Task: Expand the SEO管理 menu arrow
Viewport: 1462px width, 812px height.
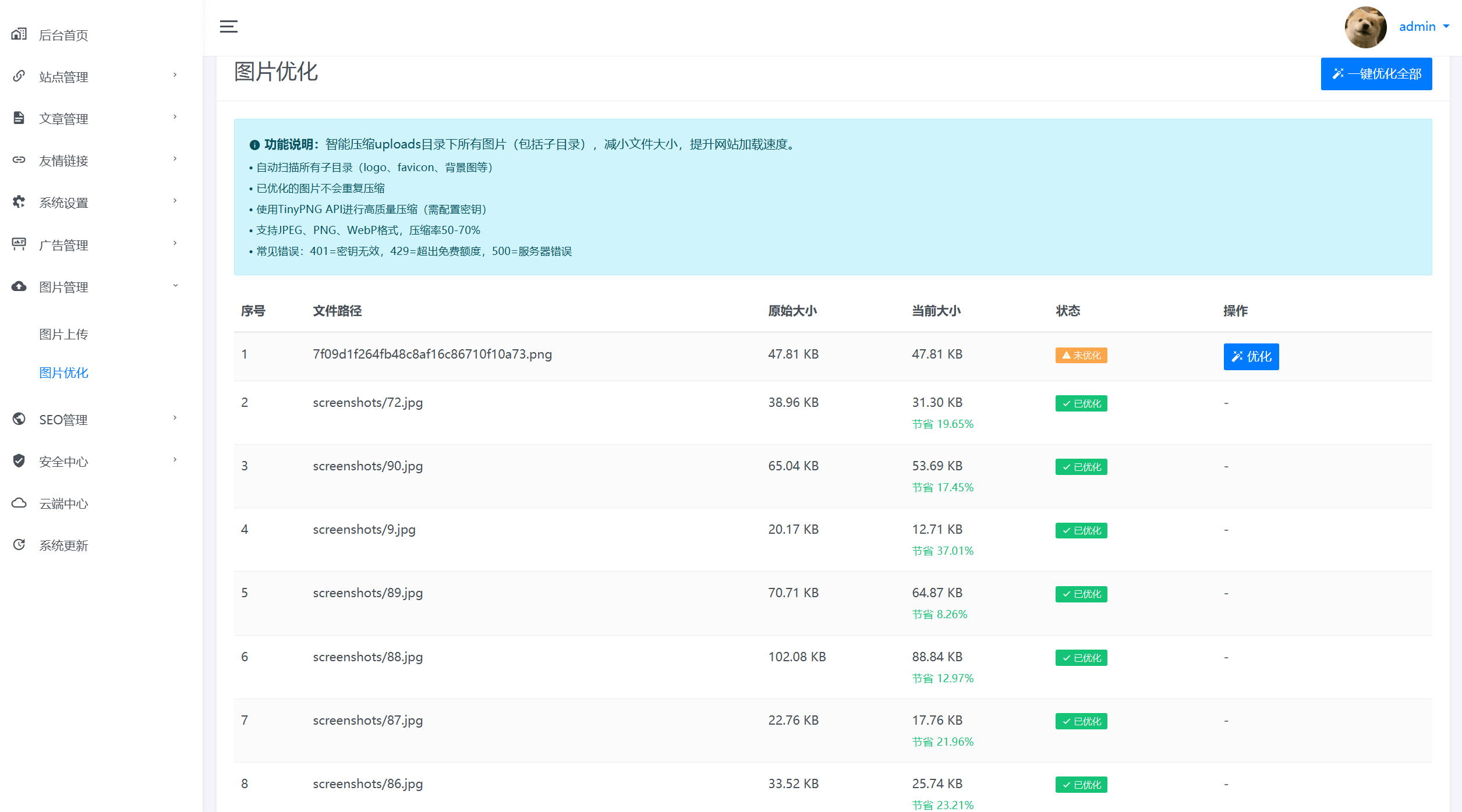Action: click(x=175, y=419)
